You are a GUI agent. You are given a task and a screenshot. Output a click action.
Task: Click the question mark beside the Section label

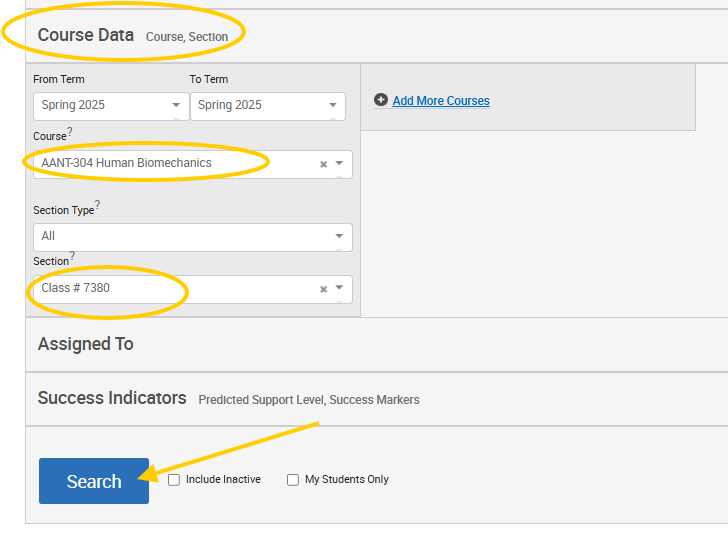point(72,257)
